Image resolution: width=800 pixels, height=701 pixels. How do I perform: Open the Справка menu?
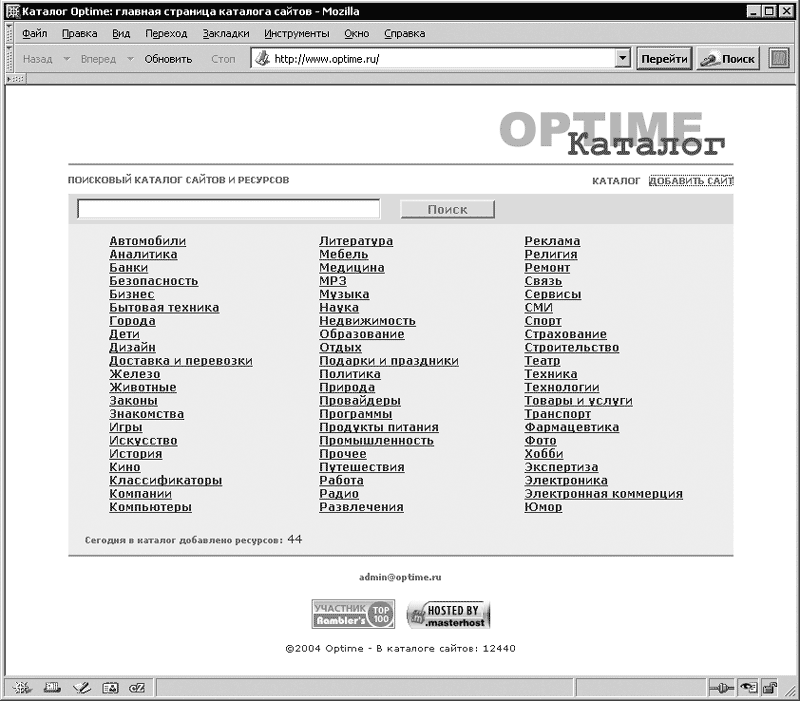tap(405, 34)
